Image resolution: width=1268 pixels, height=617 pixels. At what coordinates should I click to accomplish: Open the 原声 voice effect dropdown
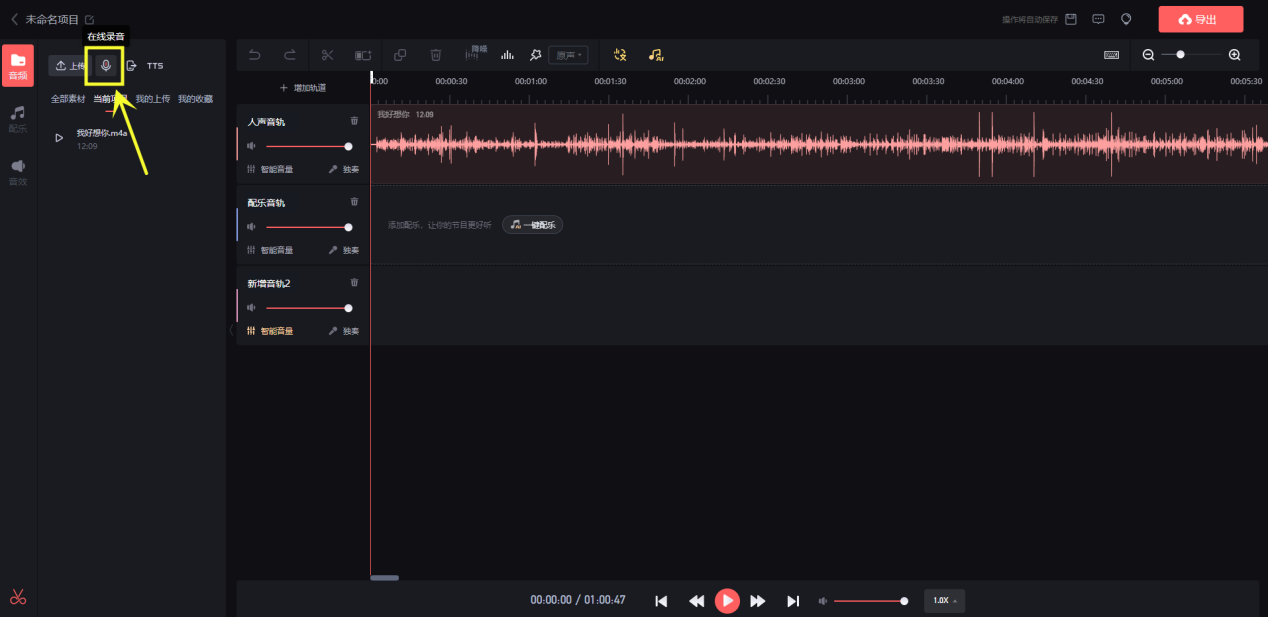coord(568,55)
